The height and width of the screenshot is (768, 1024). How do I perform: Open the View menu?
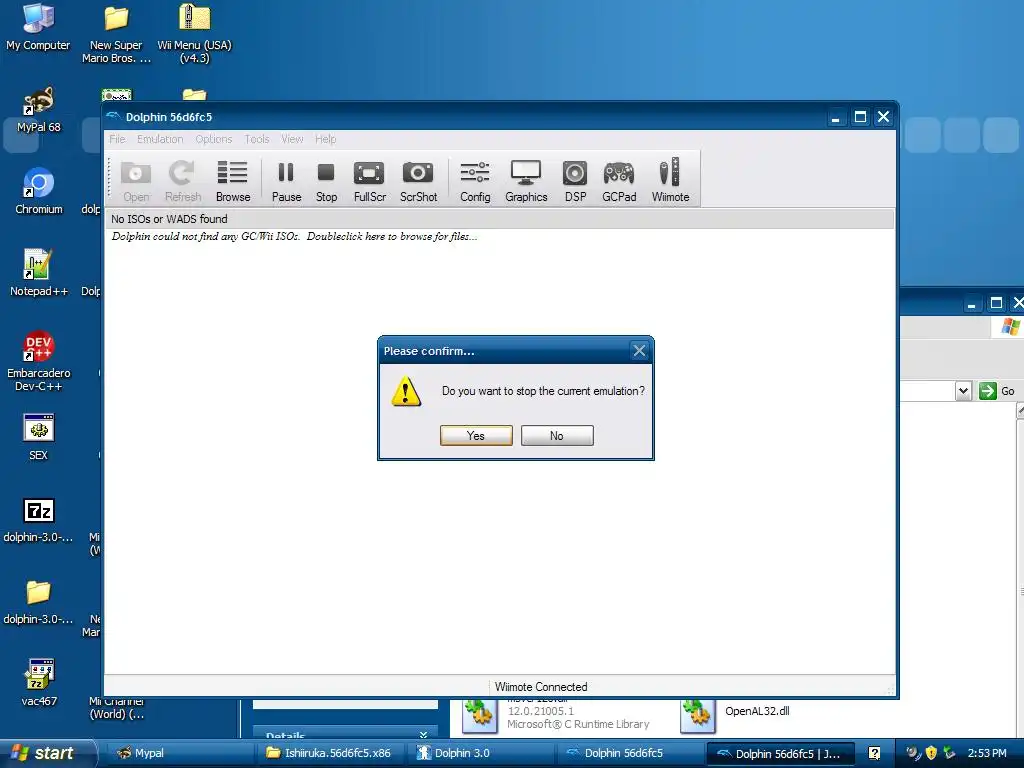tap(292, 139)
